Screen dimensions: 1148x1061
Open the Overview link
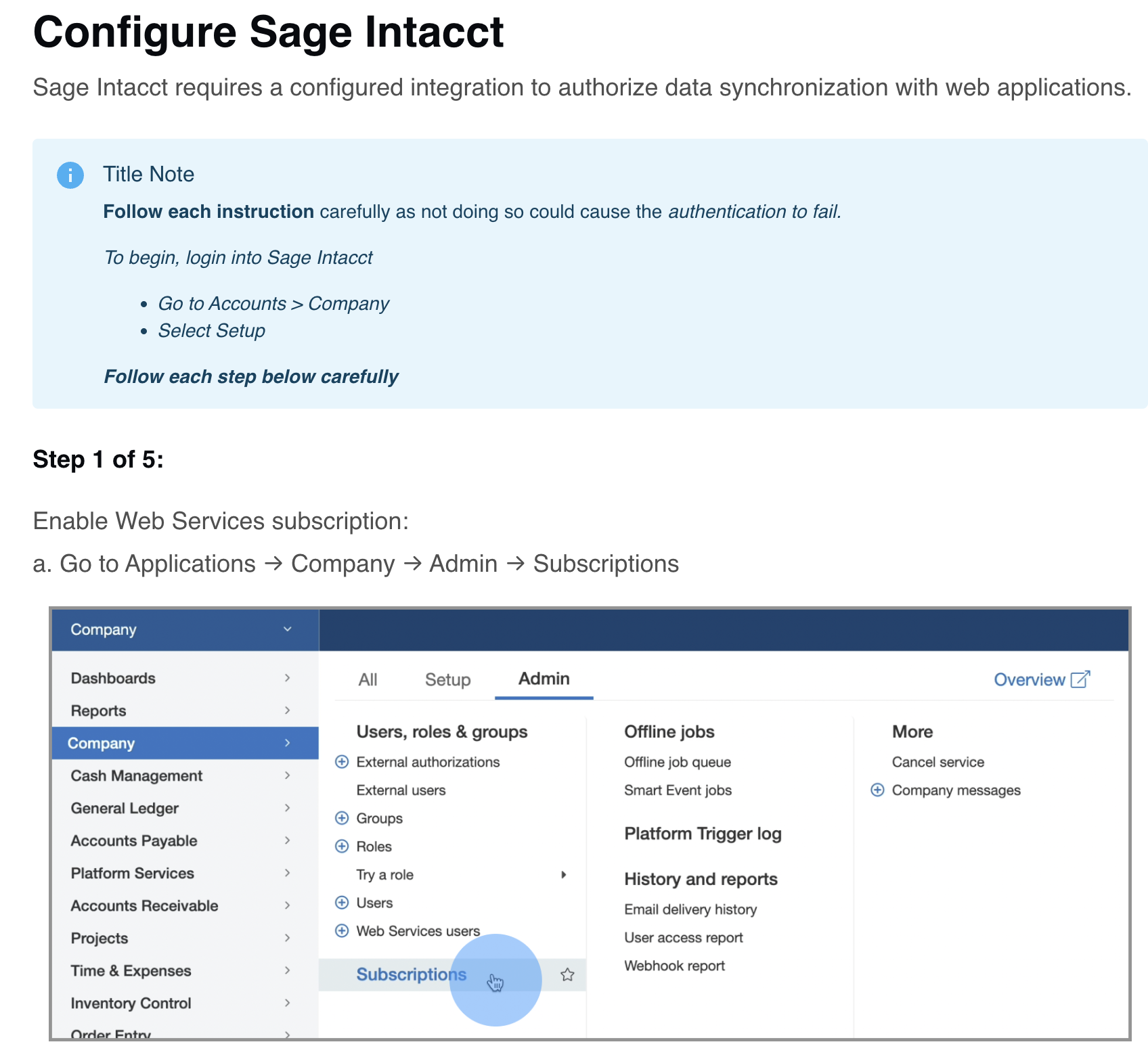pos(1029,680)
